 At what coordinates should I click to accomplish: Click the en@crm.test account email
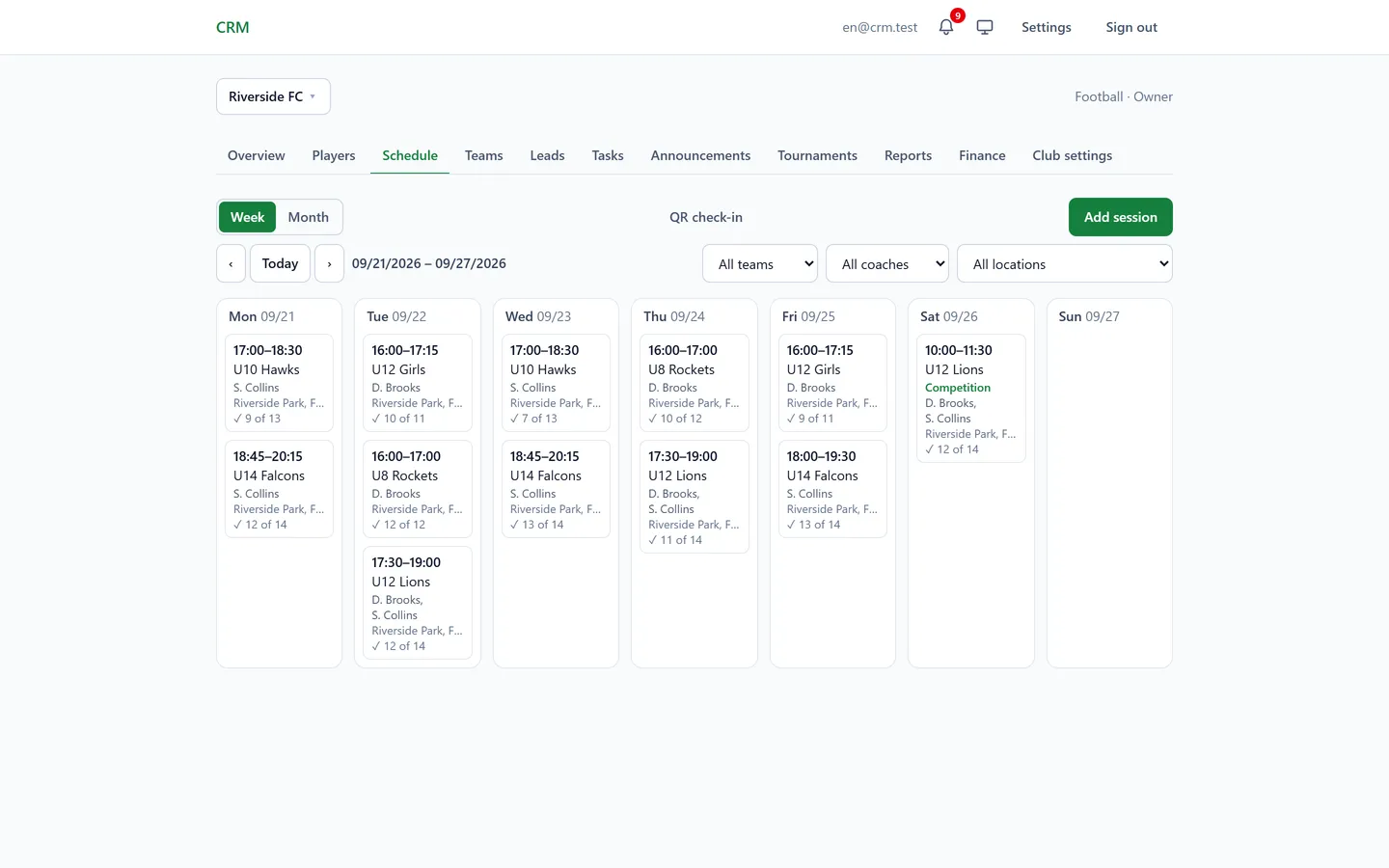click(880, 27)
